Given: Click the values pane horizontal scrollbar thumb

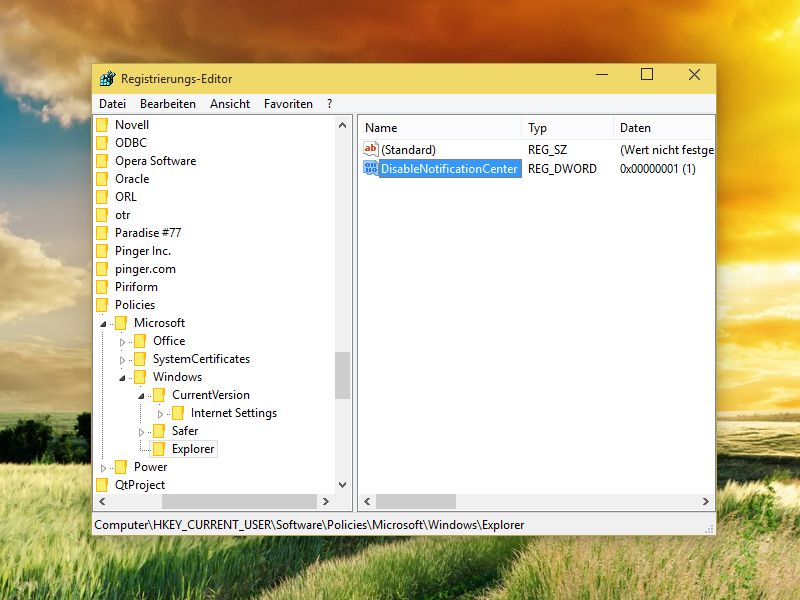Looking at the screenshot, I should coord(416,502).
